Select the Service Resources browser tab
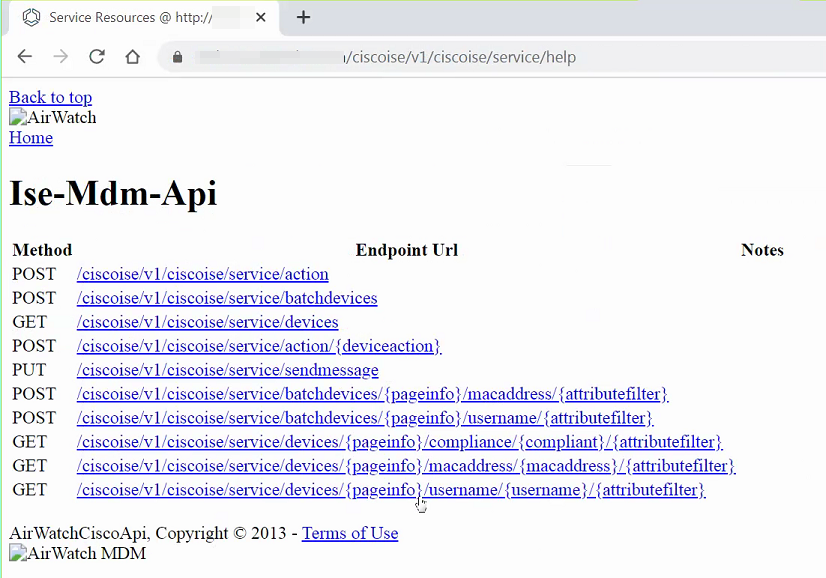This screenshot has width=826, height=578. (x=130, y=17)
